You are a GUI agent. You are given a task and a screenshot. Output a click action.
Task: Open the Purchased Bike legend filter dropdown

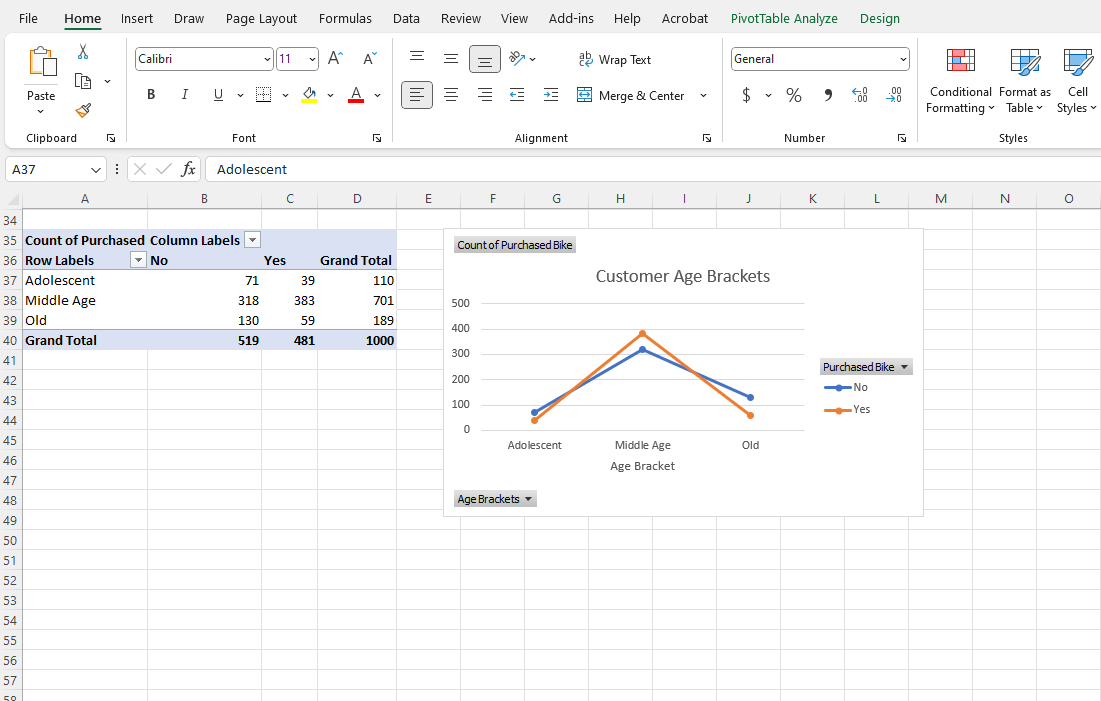[905, 366]
